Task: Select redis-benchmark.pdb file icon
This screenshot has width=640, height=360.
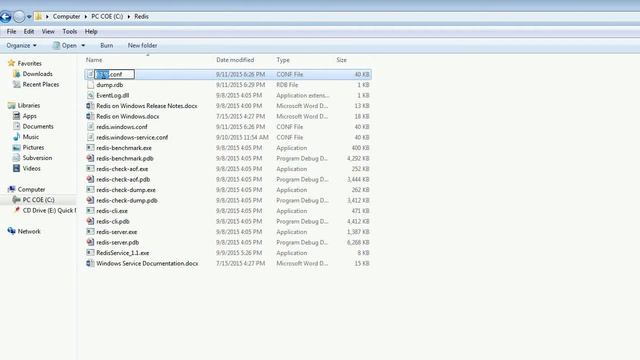Action: 90,158
